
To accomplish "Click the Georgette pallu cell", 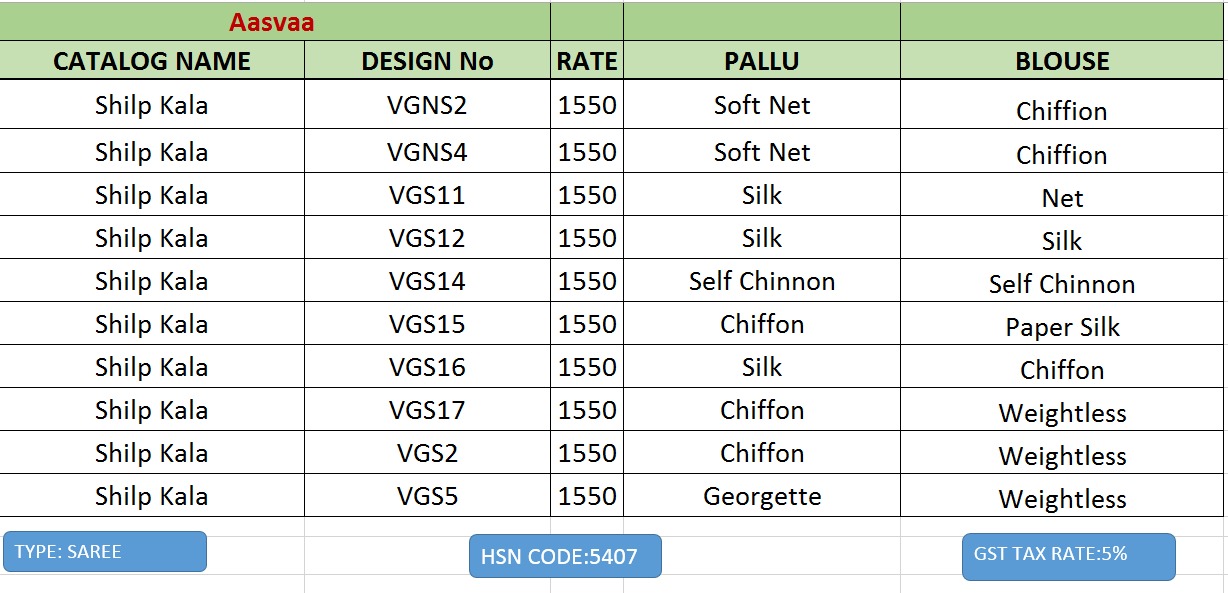I will click(x=761, y=496).
